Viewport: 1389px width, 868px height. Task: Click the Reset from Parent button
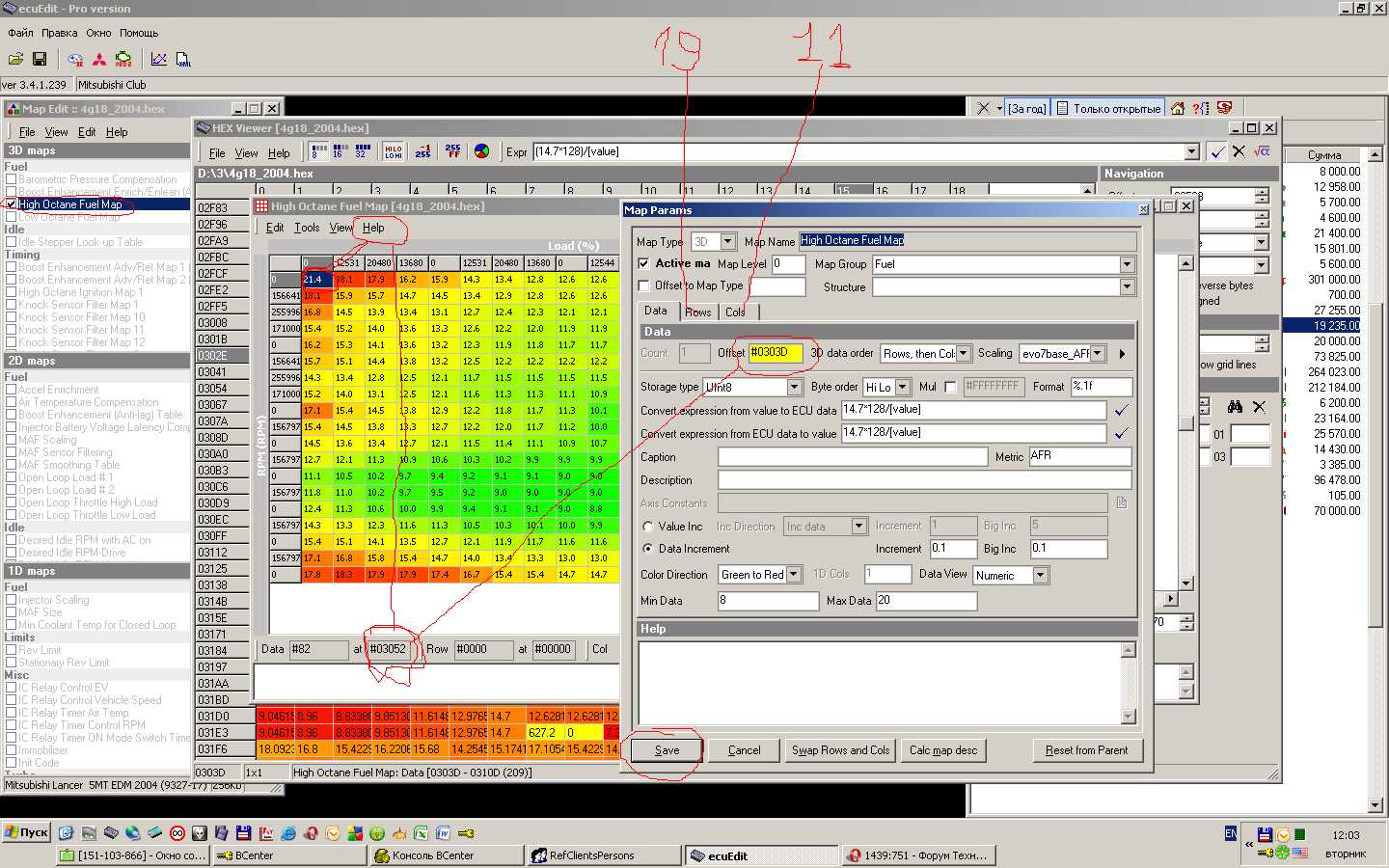(x=1086, y=750)
